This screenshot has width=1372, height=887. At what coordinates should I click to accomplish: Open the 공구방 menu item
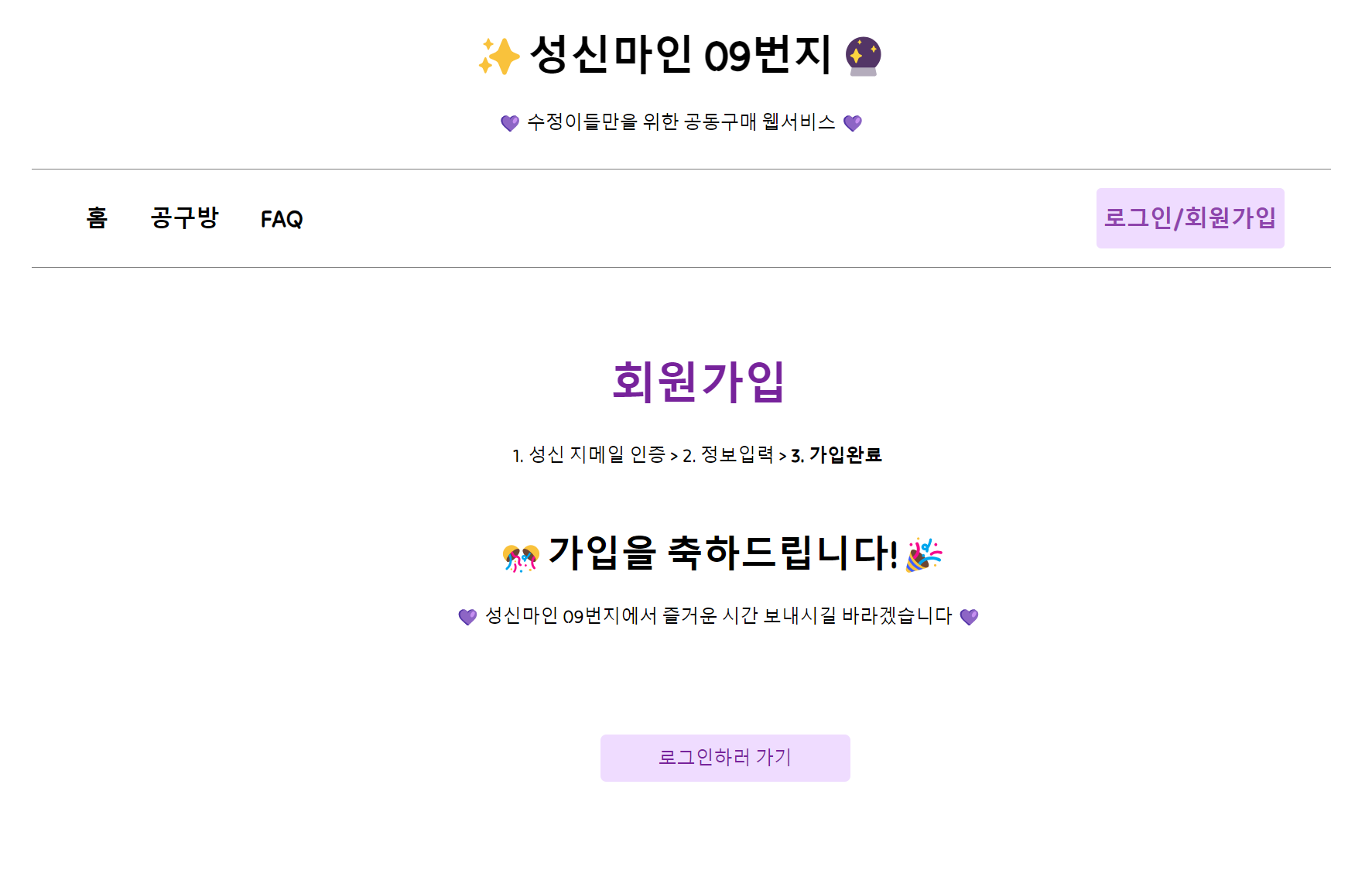click(184, 219)
